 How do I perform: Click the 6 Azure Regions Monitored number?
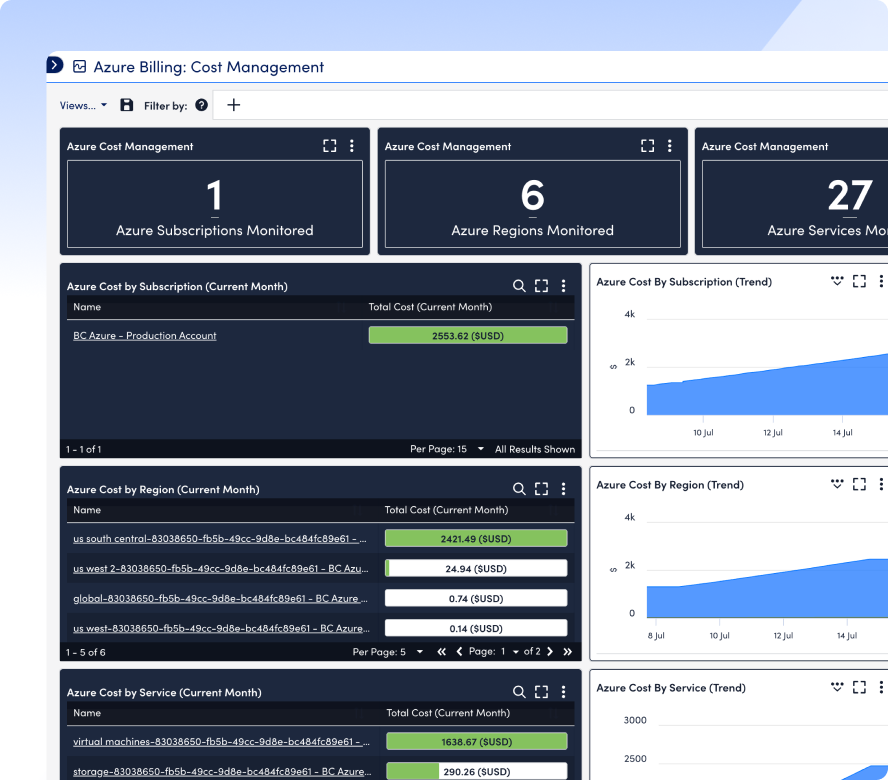(532, 195)
